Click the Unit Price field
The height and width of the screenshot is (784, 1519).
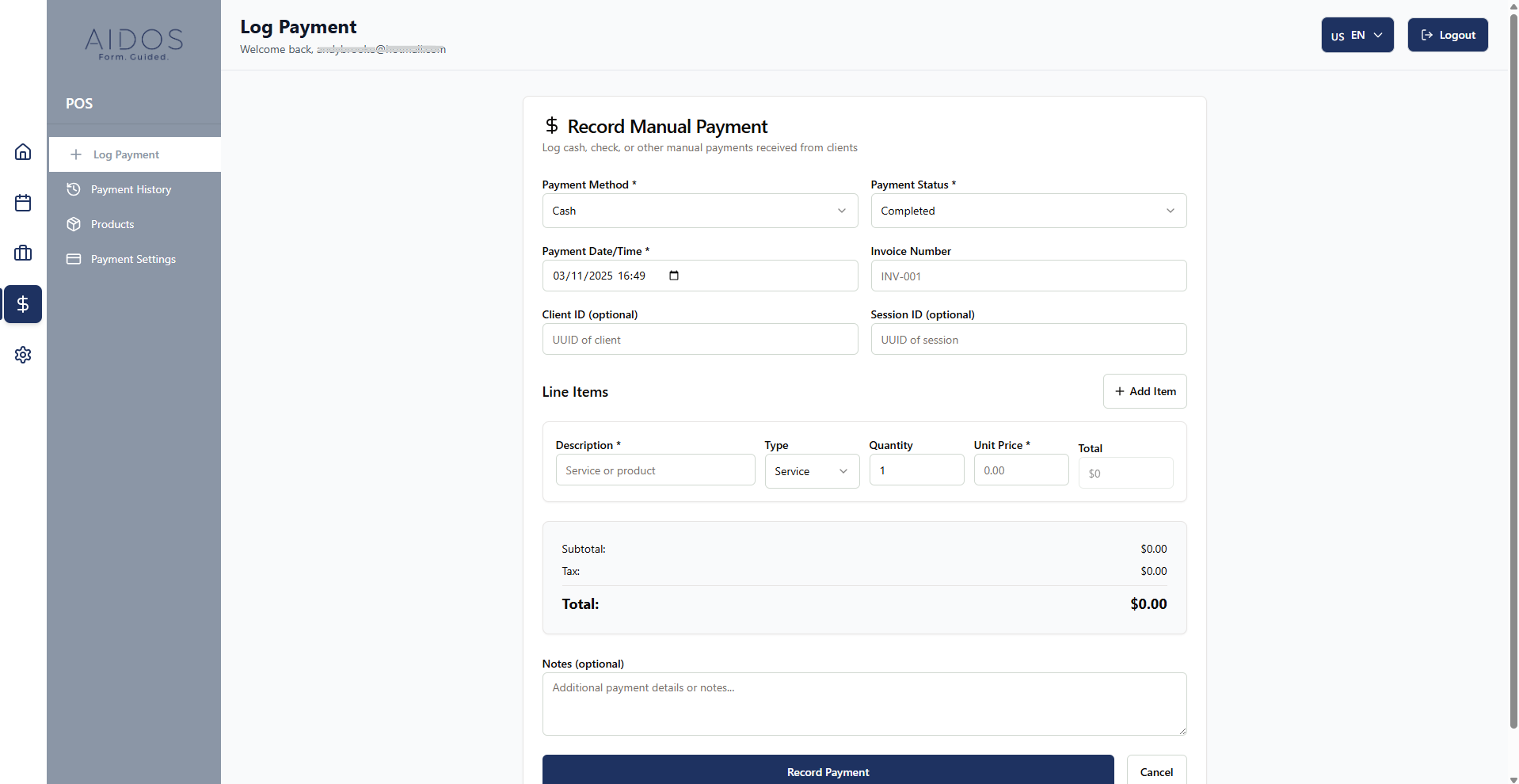(x=1021, y=470)
